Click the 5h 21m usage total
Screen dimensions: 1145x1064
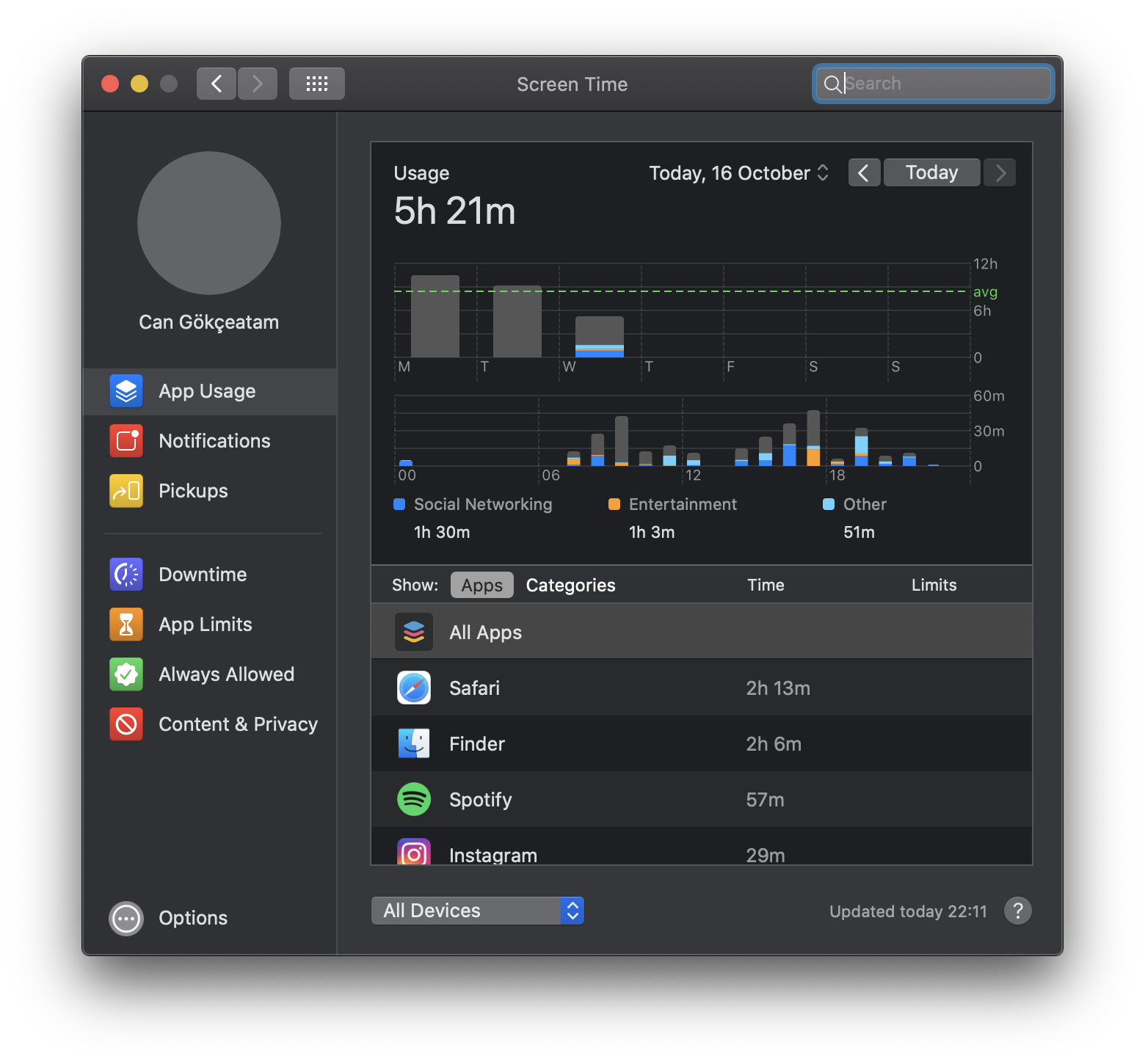coord(454,211)
